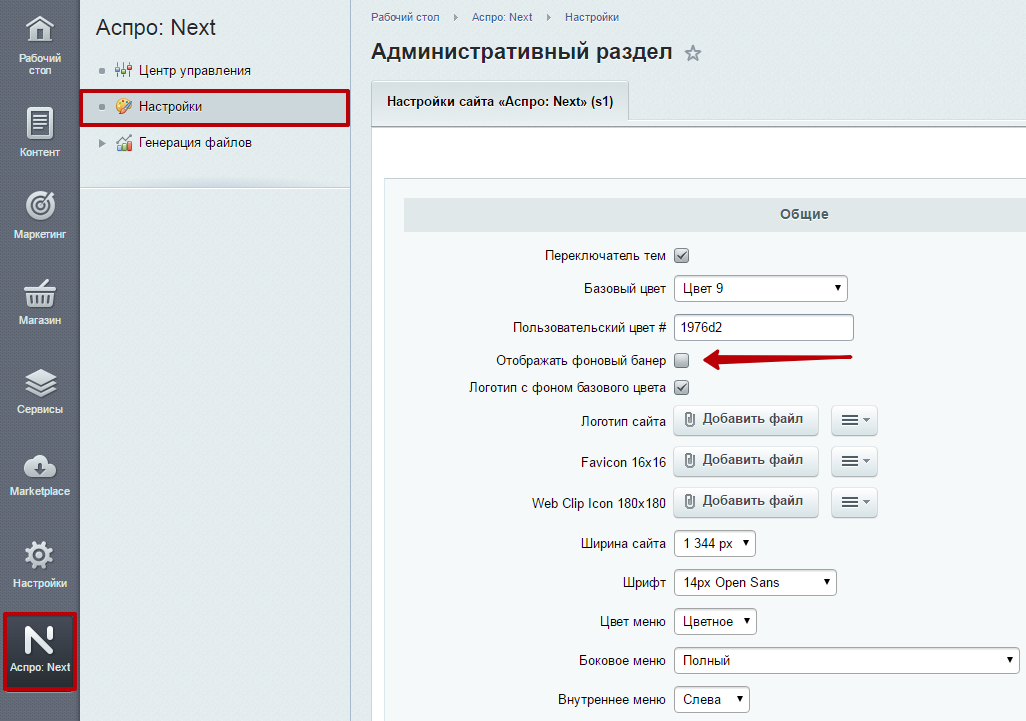The height and width of the screenshot is (721, 1026).
Task: Click the Центр управления sliders icon
Action: coord(124,70)
